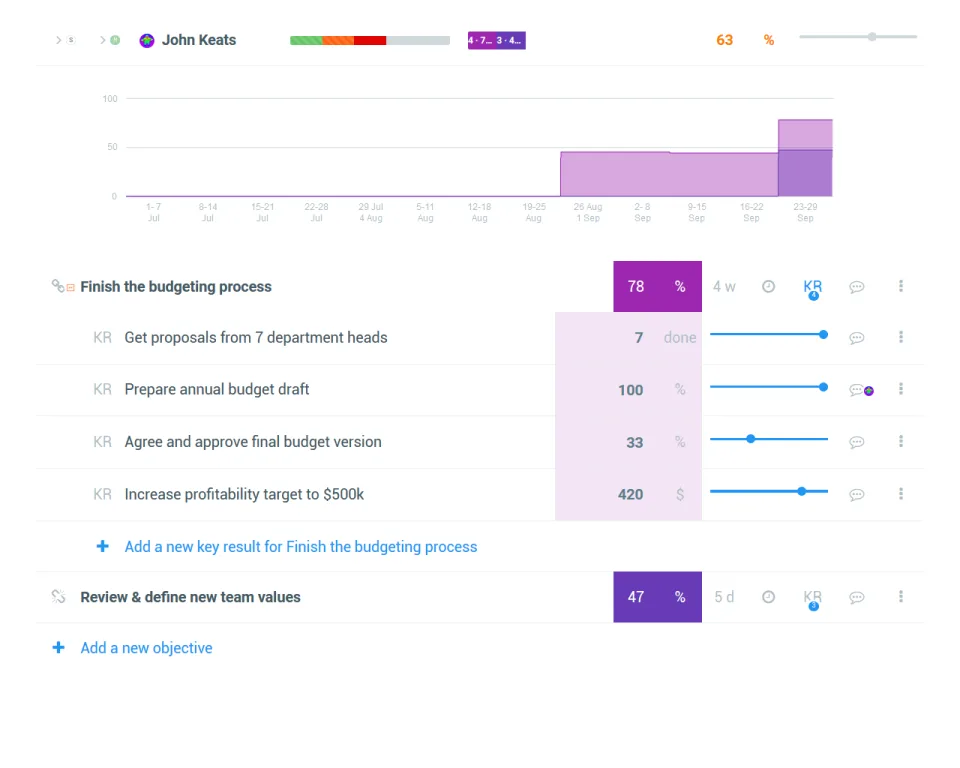
Task: Click Add a new objective link
Action: pyautogui.click(x=146, y=648)
